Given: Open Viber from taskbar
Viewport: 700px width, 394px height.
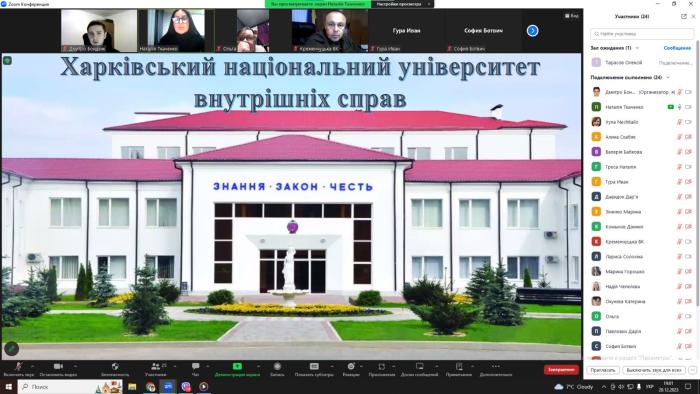Looking at the screenshot, I should click(x=186, y=386).
